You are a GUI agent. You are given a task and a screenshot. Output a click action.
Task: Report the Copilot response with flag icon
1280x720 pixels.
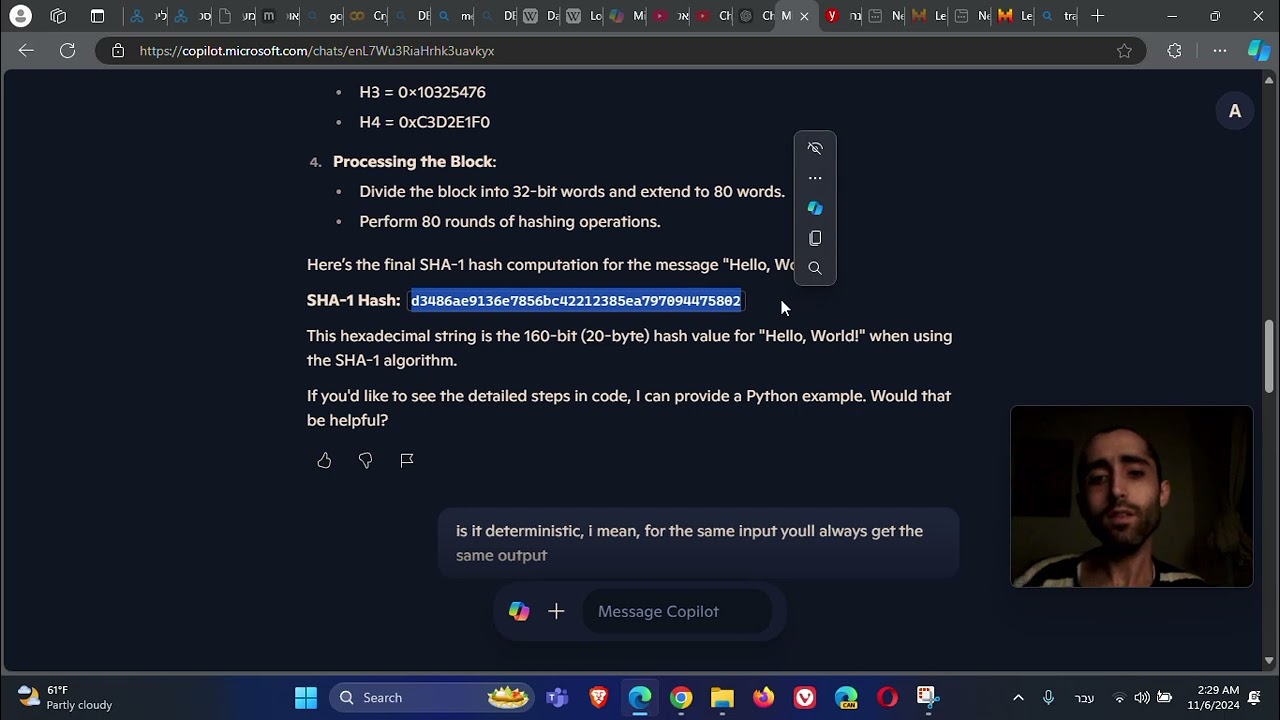point(406,460)
